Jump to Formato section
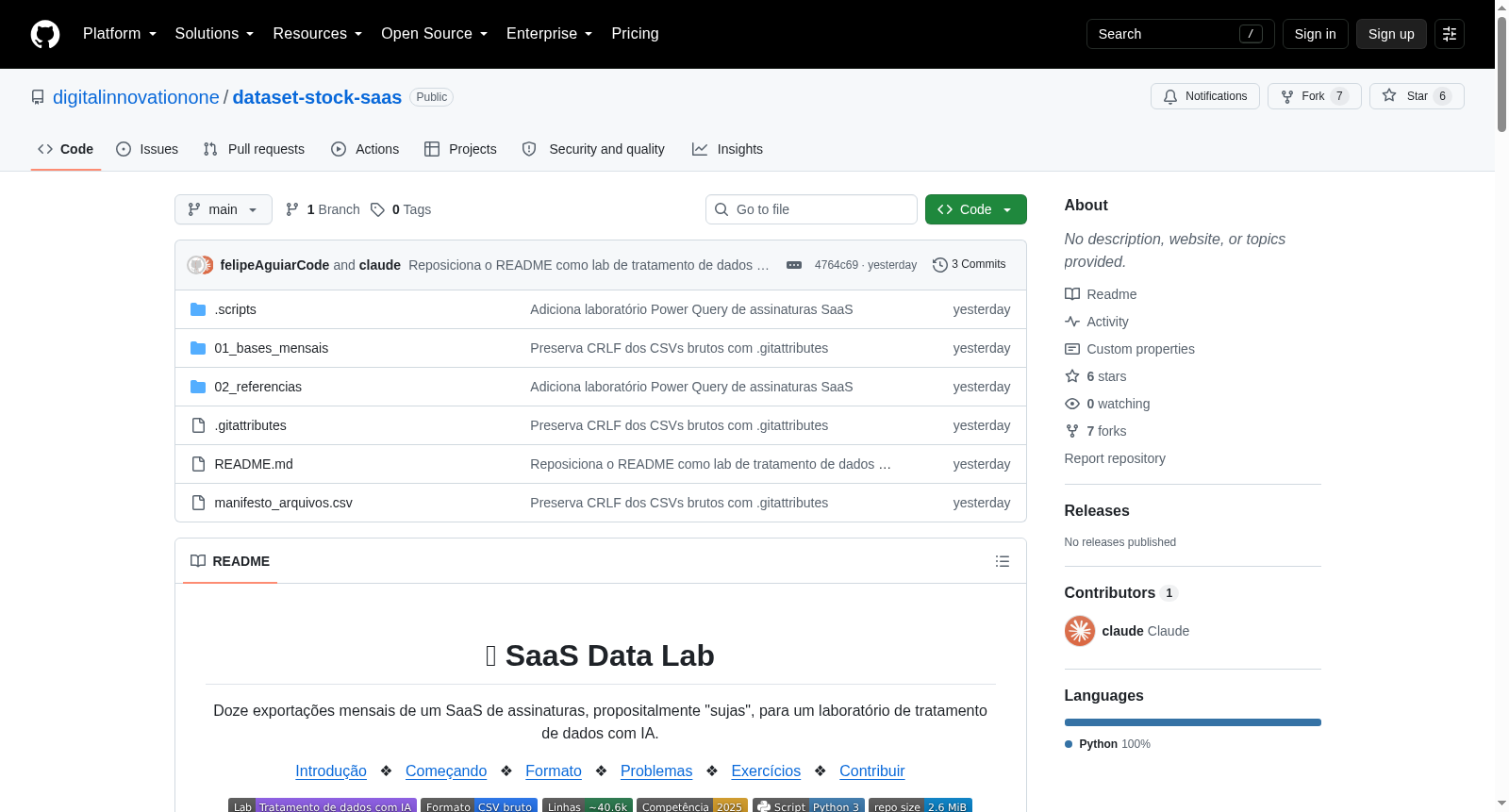The image size is (1509, 812). [x=554, y=771]
